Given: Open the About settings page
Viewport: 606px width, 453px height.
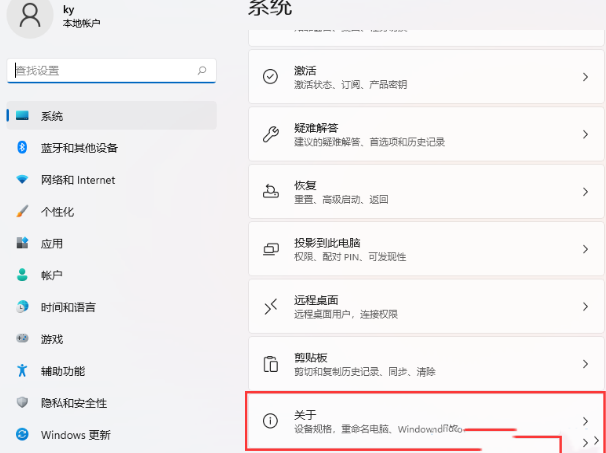Looking at the screenshot, I should (x=420, y=421).
